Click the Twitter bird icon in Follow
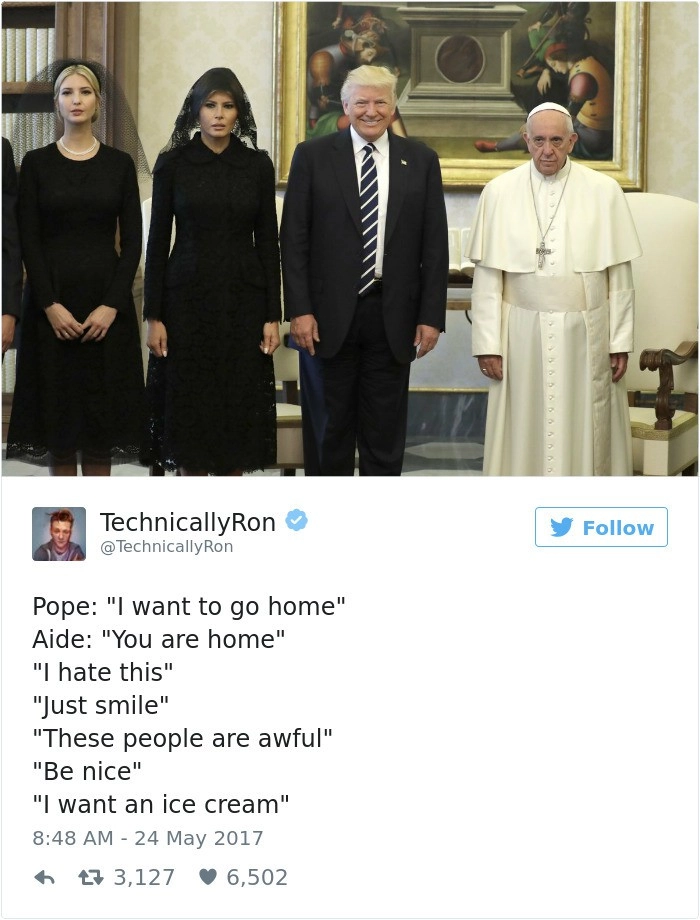 [x=561, y=527]
